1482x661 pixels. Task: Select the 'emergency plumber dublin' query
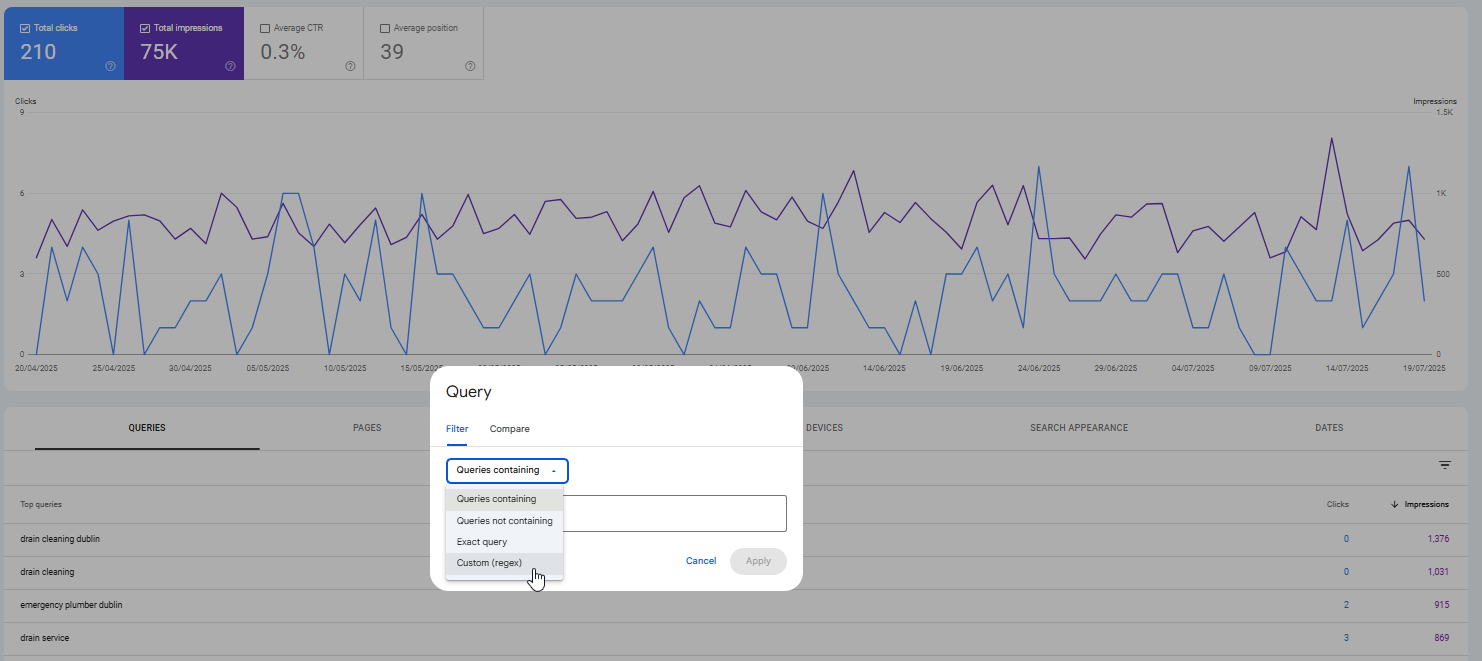[x=71, y=605]
